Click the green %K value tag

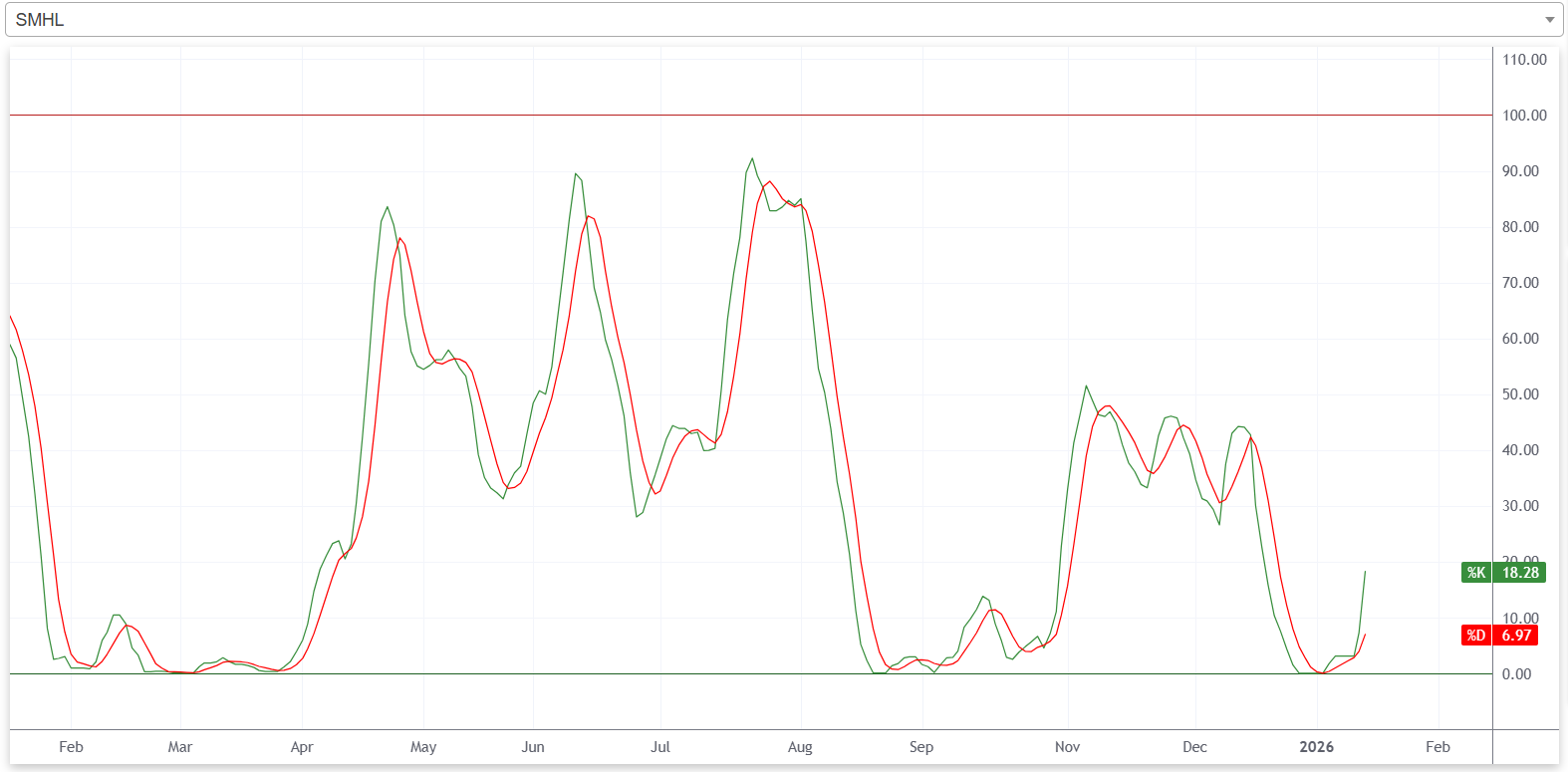pyautogui.click(x=1475, y=573)
